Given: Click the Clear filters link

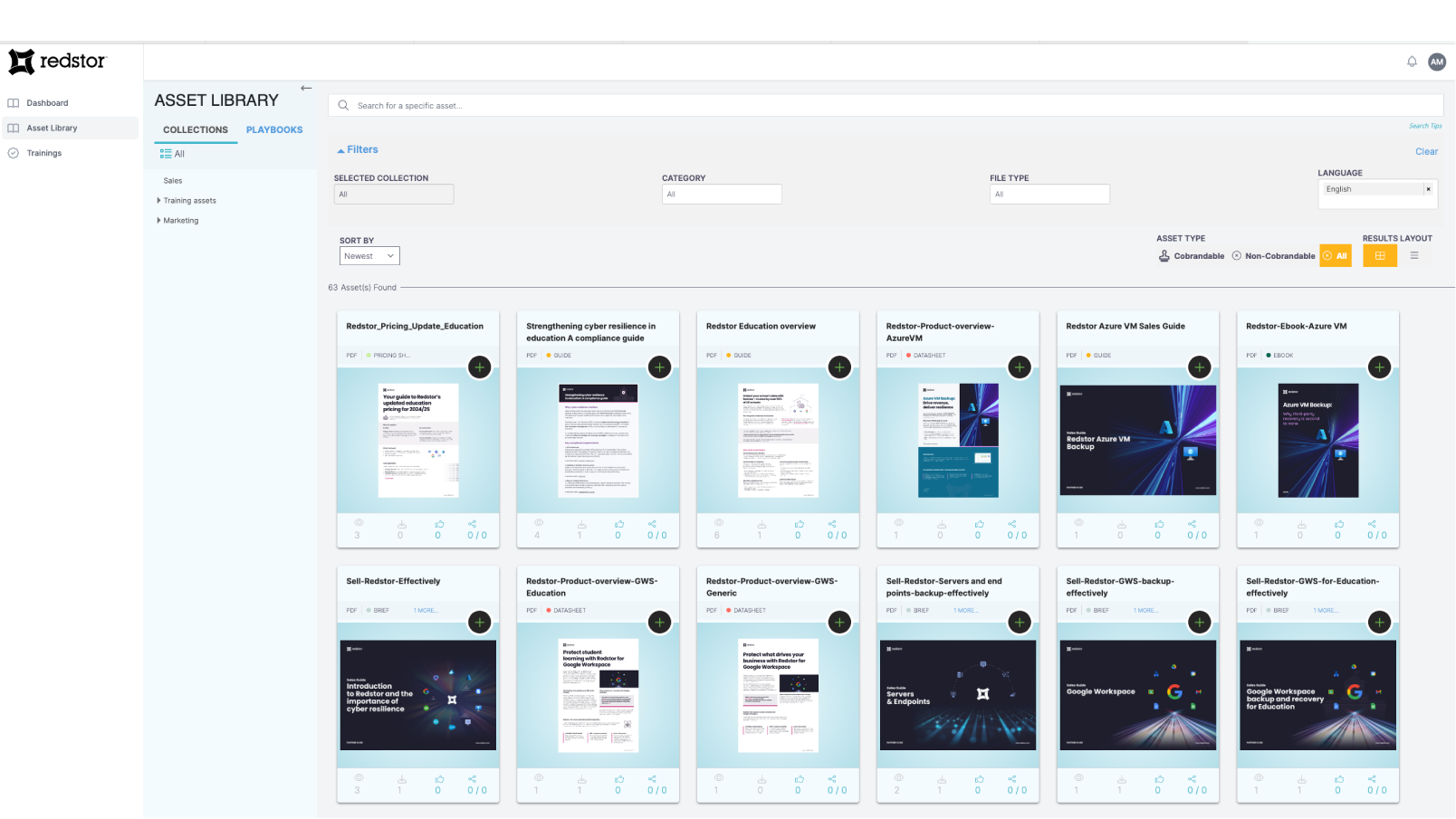Looking at the screenshot, I should pos(1426,152).
